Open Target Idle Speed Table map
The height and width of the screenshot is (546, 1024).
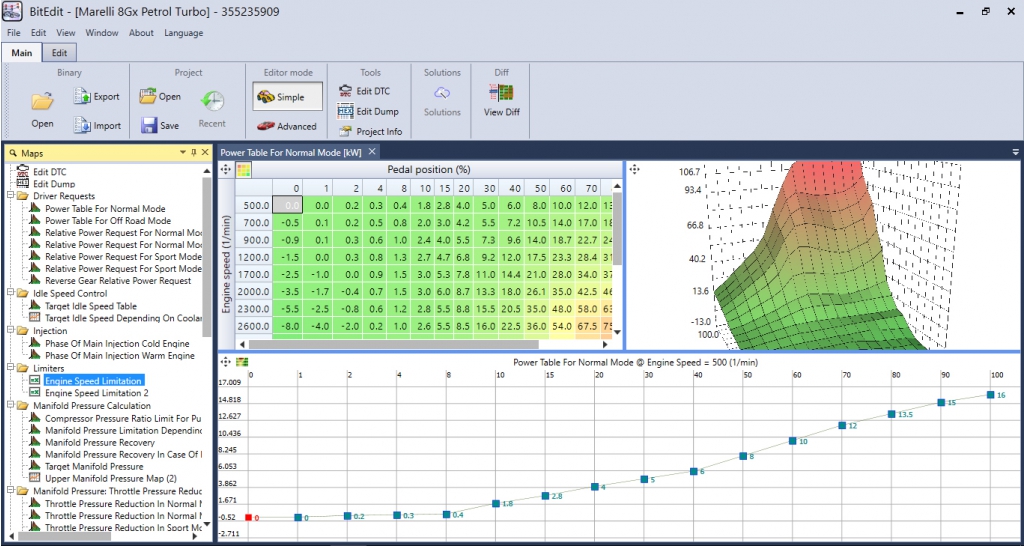click(91, 306)
